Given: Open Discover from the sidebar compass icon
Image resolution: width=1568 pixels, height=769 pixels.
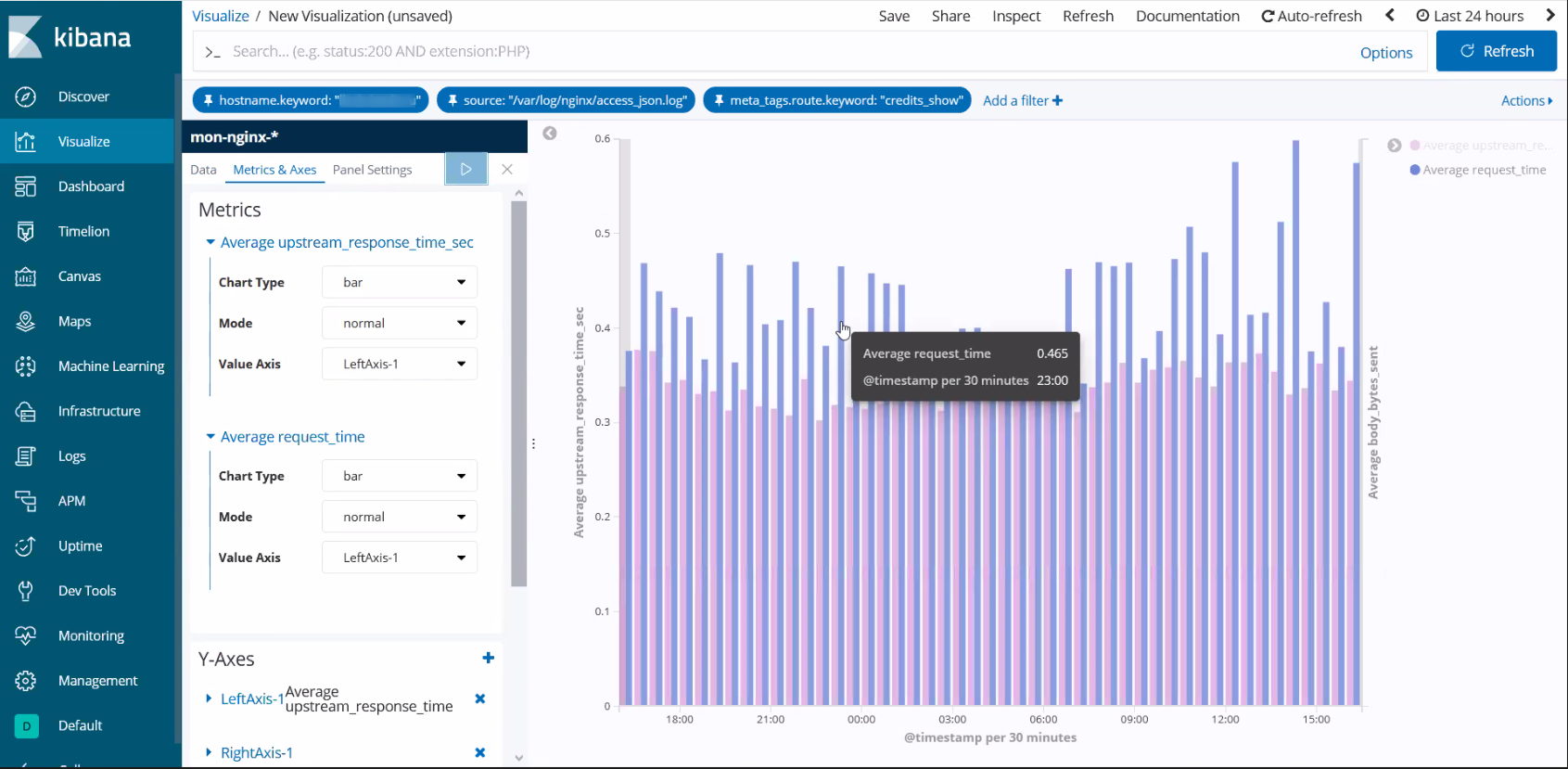Looking at the screenshot, I should [26, 96].
